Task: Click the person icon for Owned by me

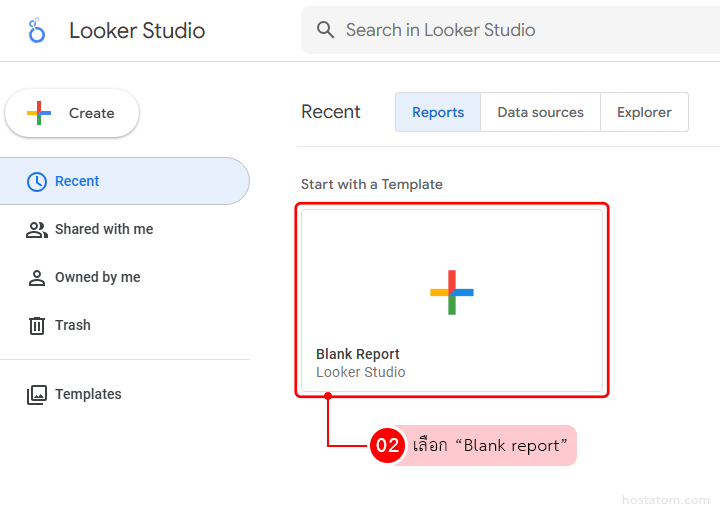Action: pos(37,277)
